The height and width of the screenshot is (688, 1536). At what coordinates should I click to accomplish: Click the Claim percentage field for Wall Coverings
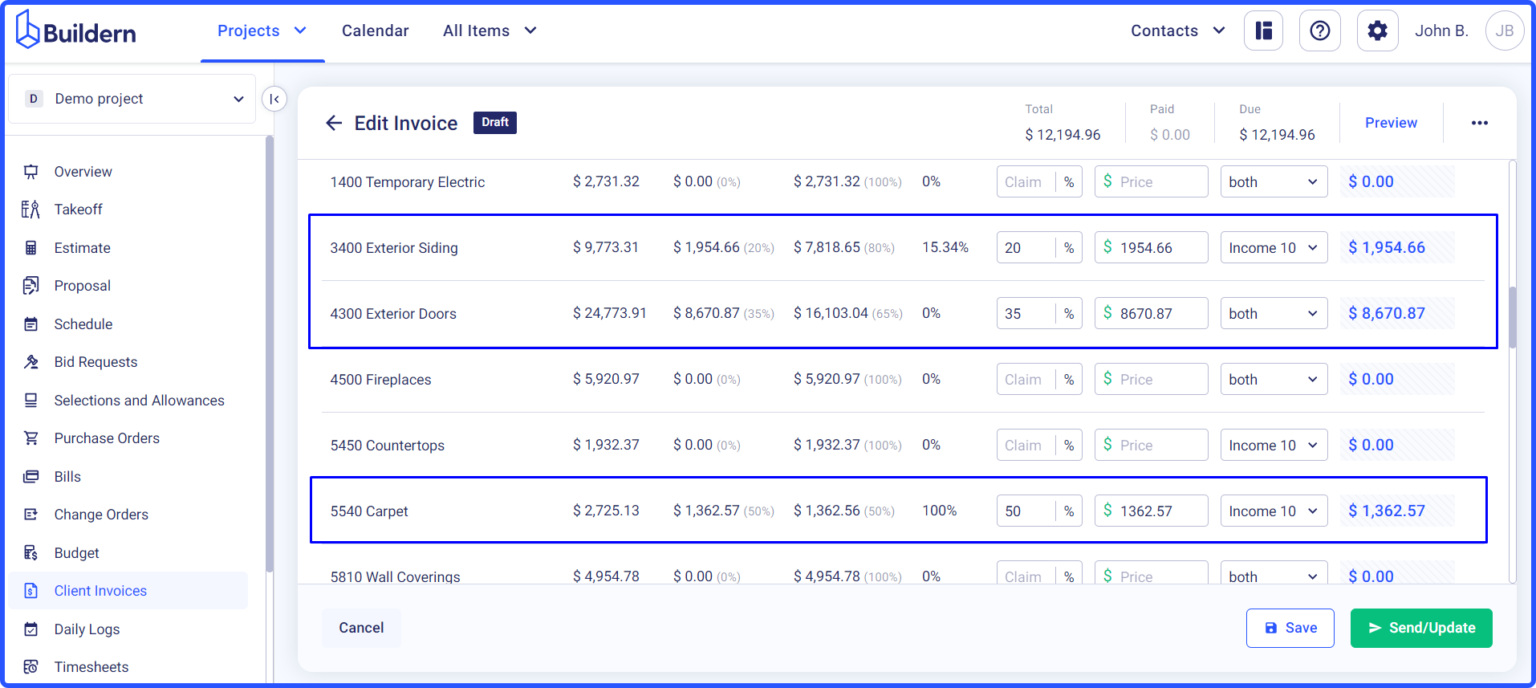coord(1030,576)
